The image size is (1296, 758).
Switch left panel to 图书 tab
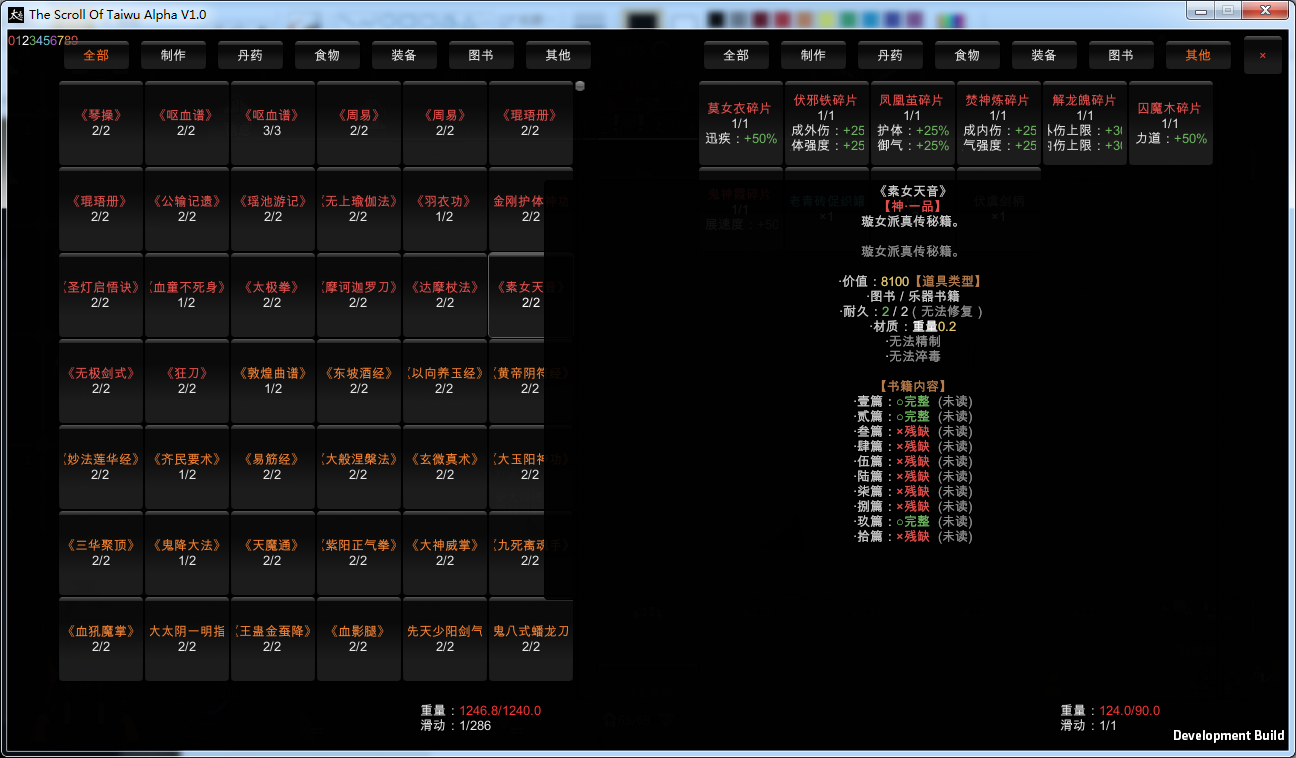click(x=481, y=55)
